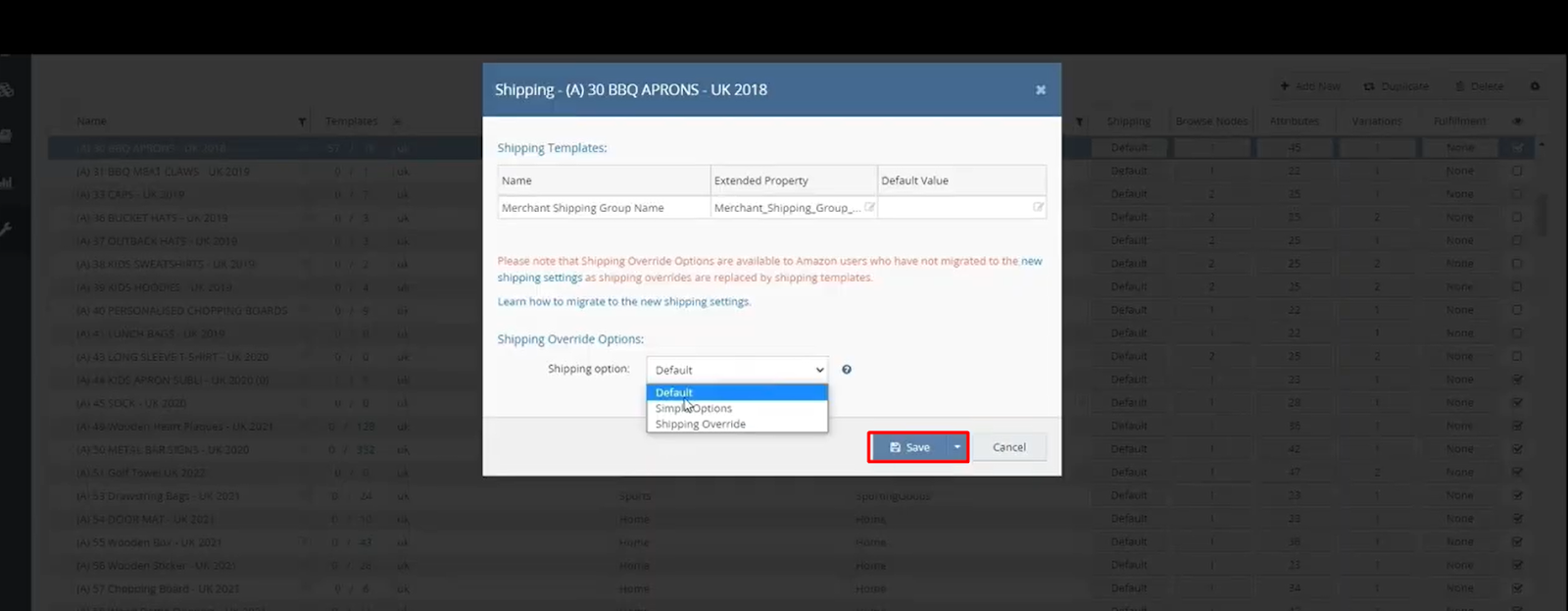Click the scroll-up arrow of the table scrollbar
The height and width of the screenshot is (611, 1568).
pyautogui.click(x=1543, y=145)
